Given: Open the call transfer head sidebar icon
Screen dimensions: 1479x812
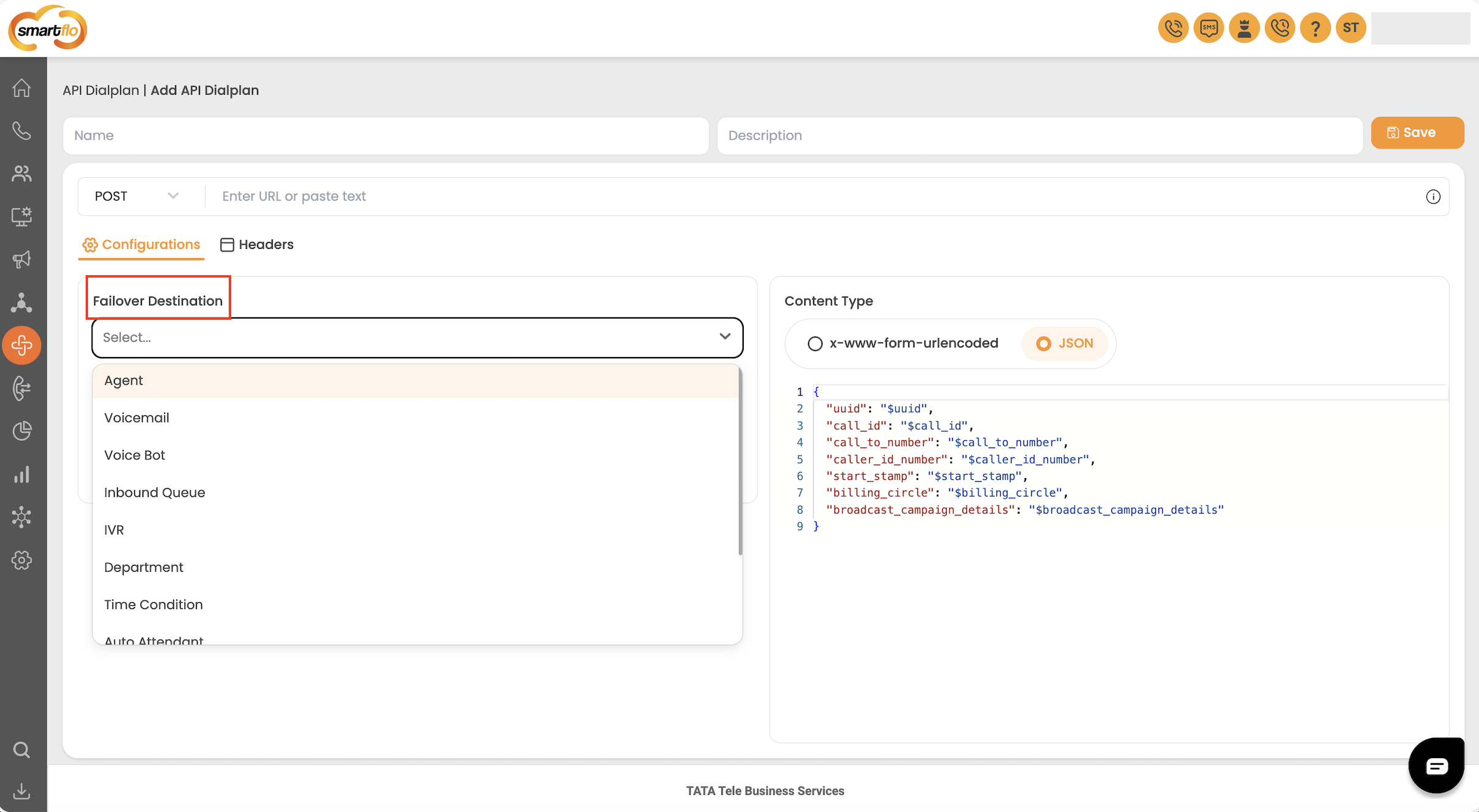Looking at the screenshot, I should (21, 388).
